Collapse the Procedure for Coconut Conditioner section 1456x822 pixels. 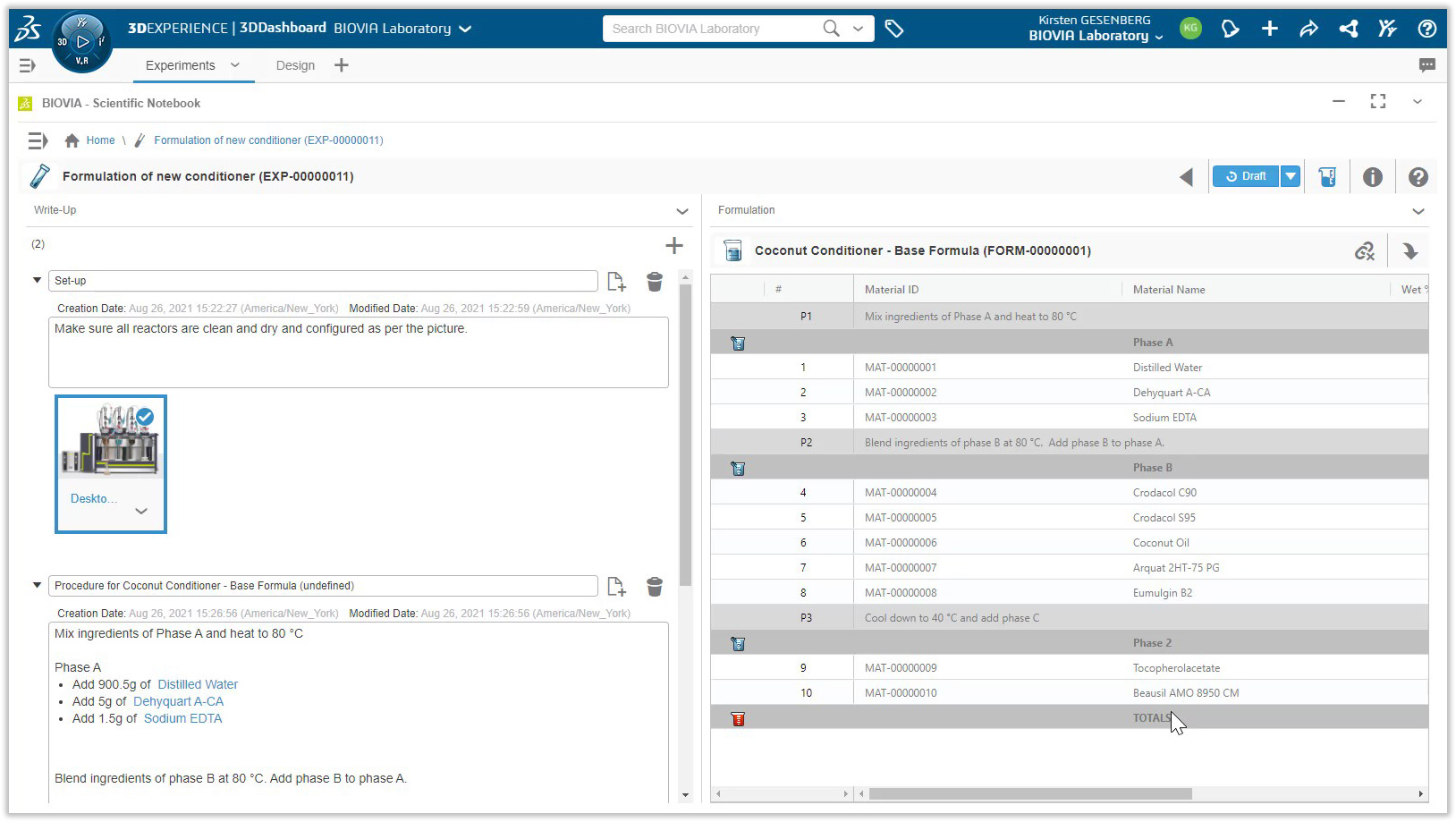(x=37, y=586)
